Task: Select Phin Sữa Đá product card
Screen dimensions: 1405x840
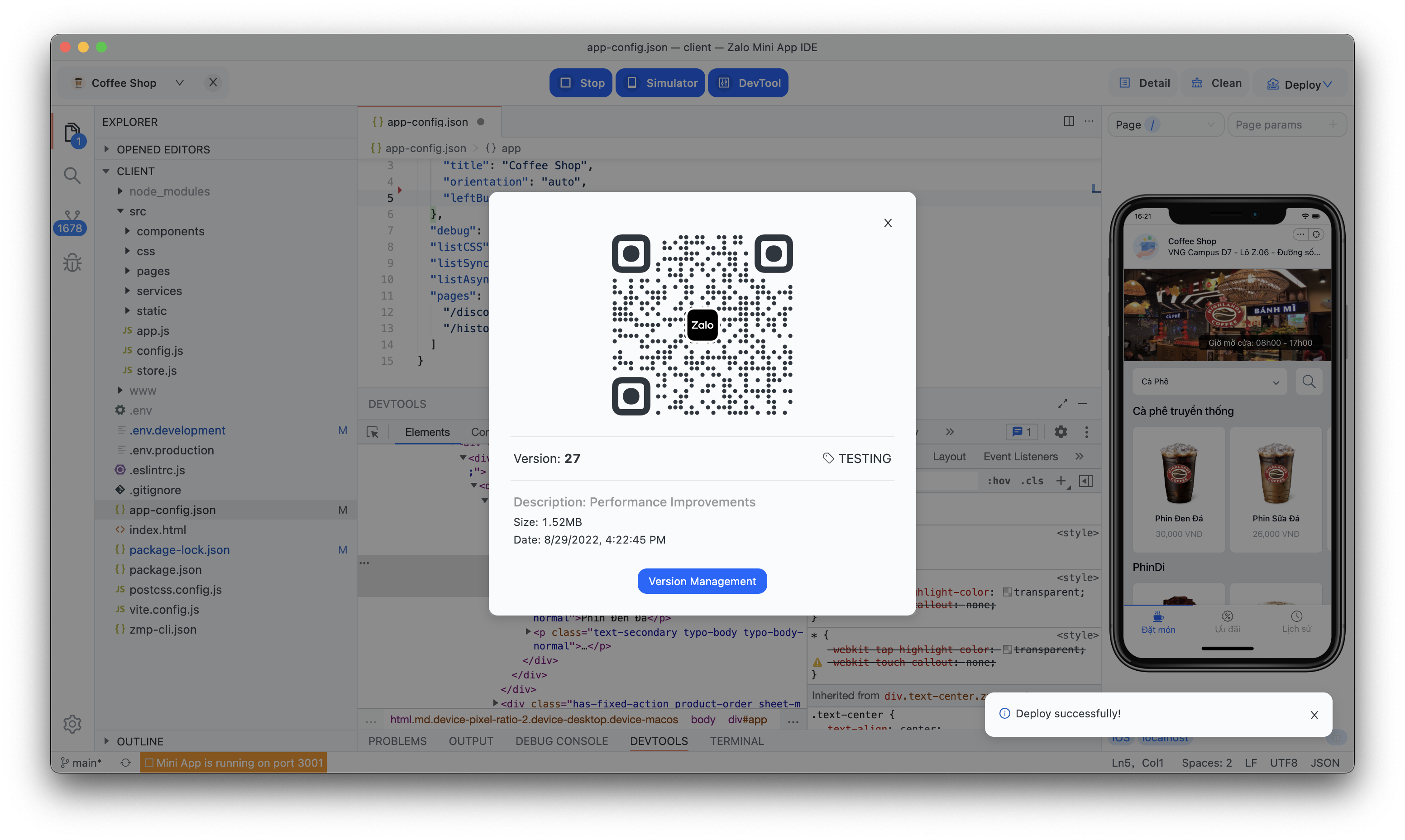Action: click(1276, 490)
